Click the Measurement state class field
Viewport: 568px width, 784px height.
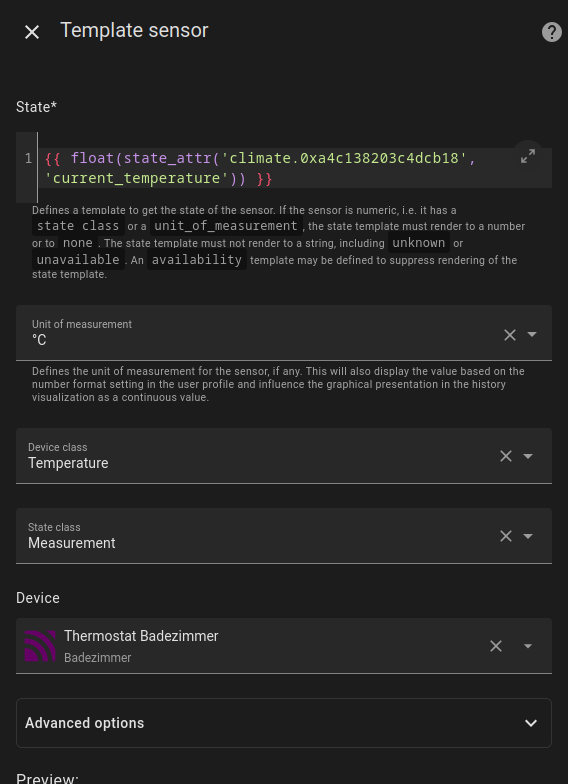(284, 536)
